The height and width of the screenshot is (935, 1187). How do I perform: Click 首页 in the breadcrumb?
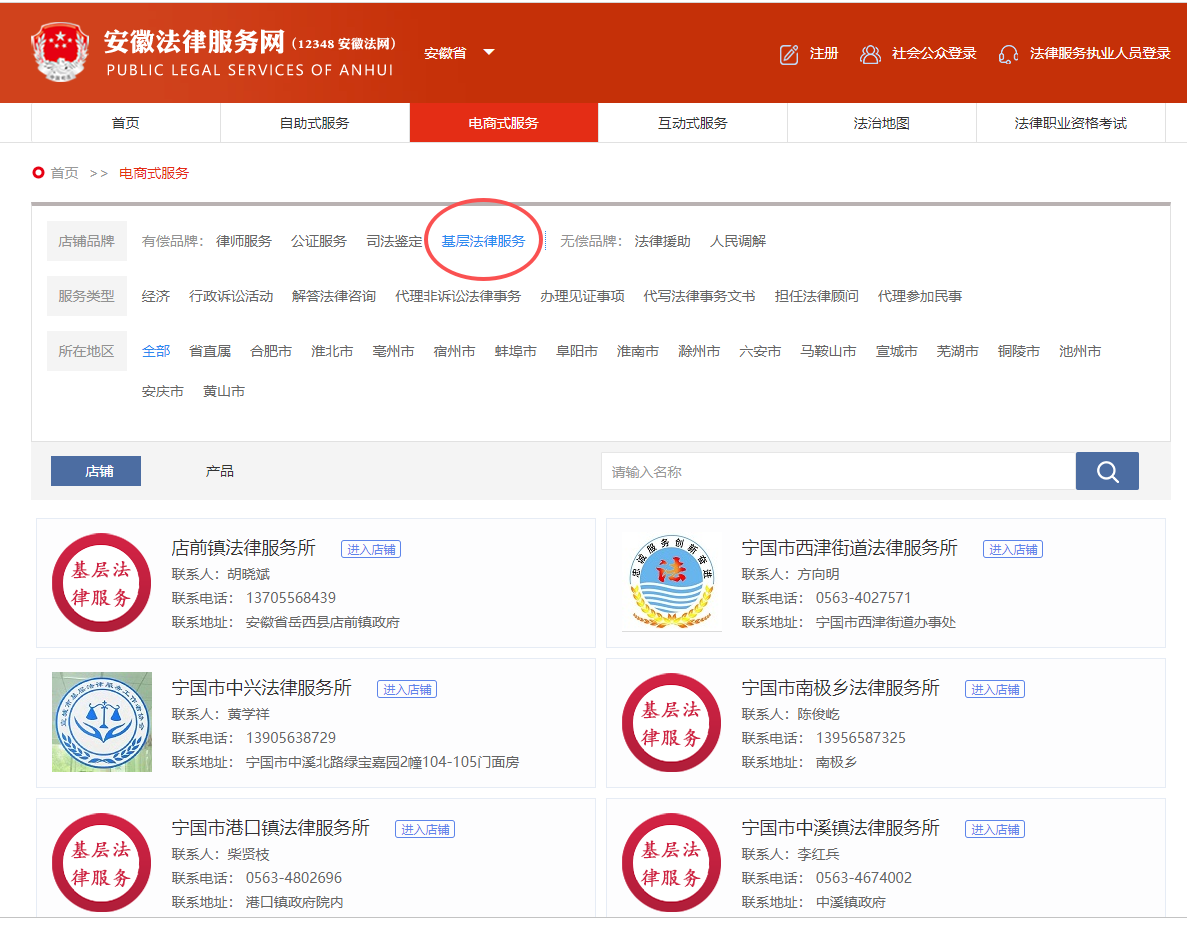point(64,173)
